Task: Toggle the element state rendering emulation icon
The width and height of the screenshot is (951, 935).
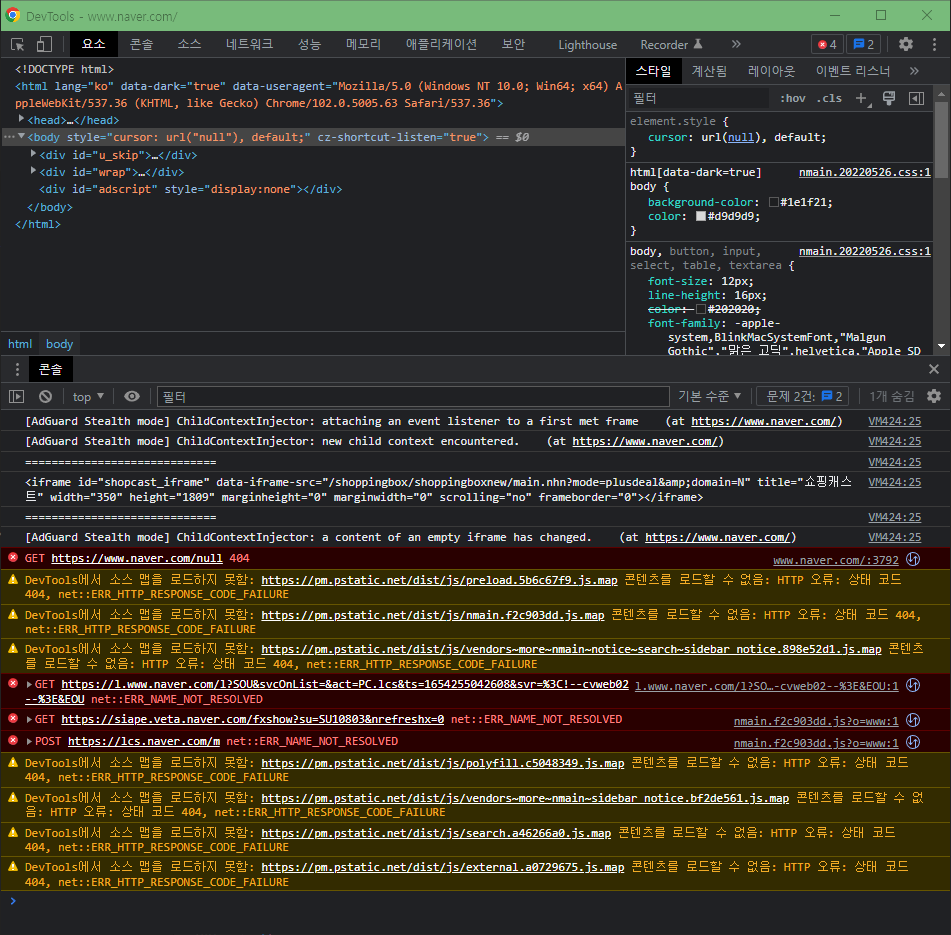Action: (889, 98)
